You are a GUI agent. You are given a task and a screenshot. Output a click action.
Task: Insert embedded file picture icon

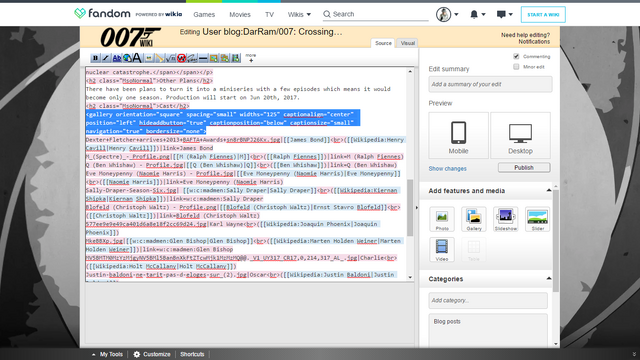(149, 58)
